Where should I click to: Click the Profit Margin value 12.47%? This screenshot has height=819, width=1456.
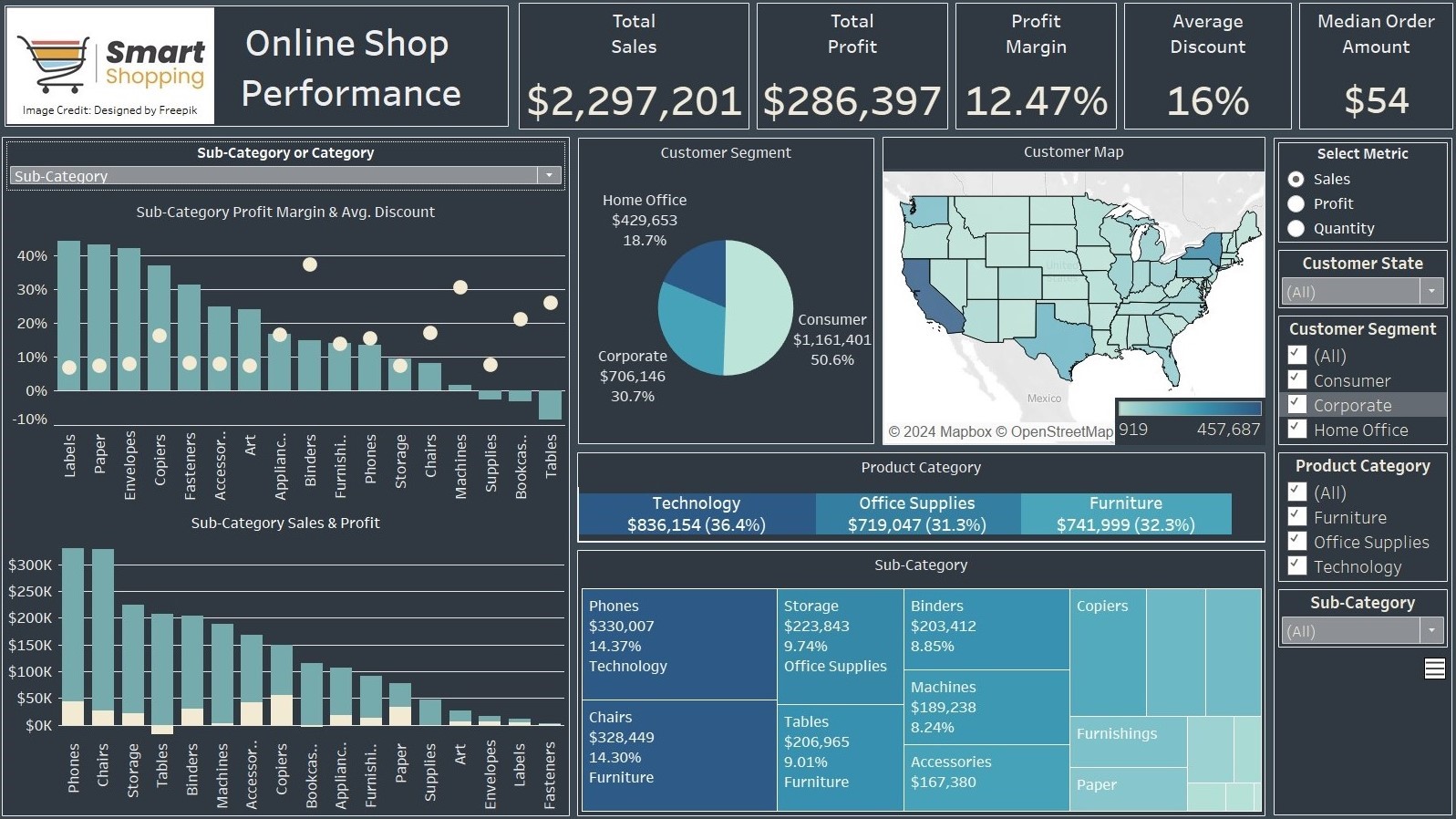[x=1037, y=100]
